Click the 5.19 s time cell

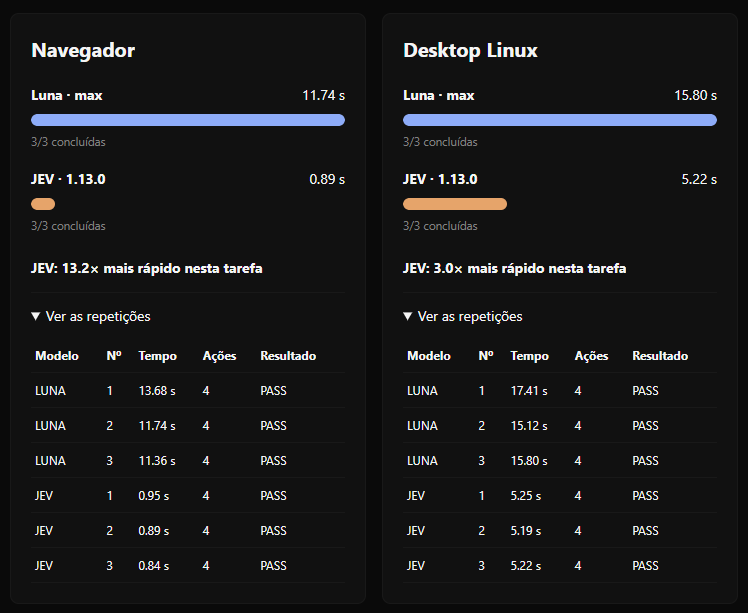(526, 530)
